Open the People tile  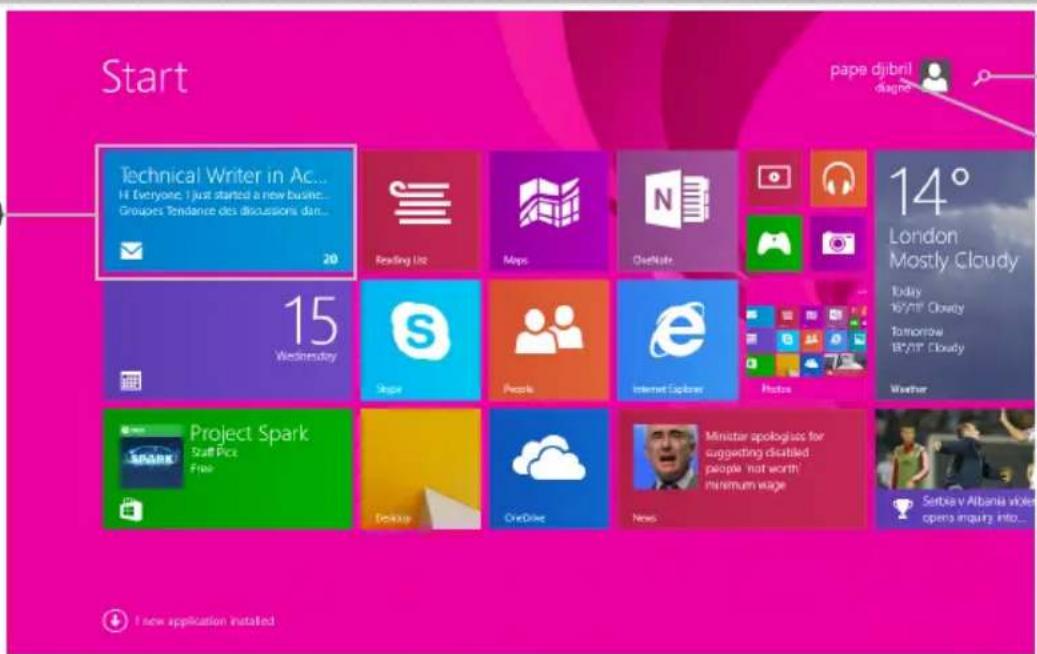[x=549, y=340]
